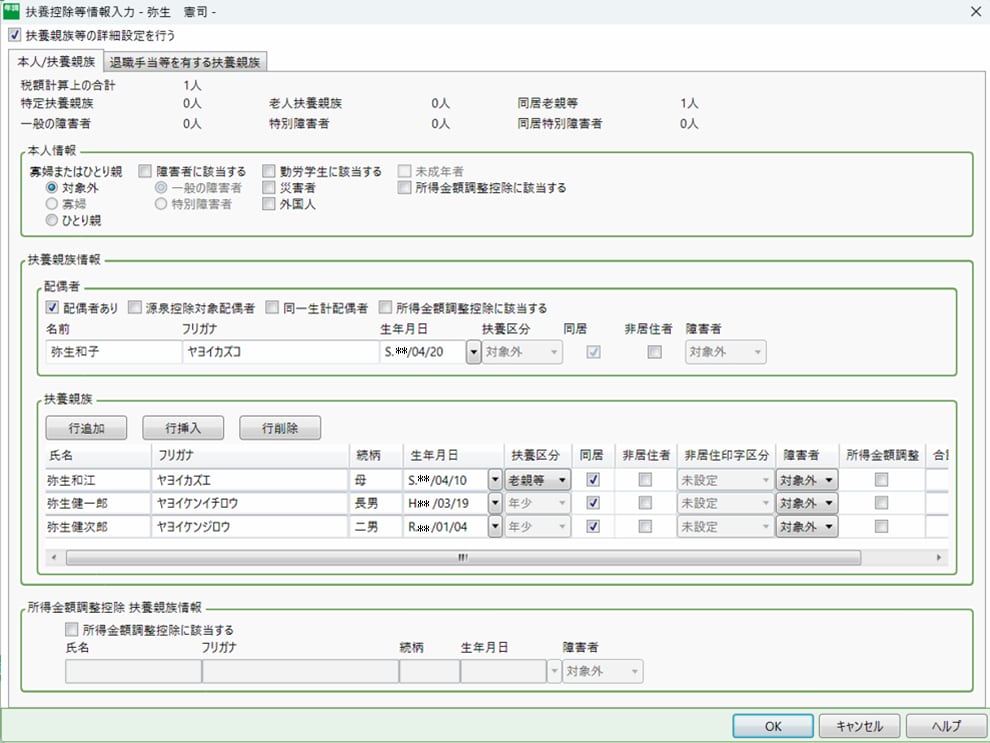This screenshot has height=743, width=990.
Task: Open birthdate picker for 弥生健次郎
Action: (x=495, y=527)
